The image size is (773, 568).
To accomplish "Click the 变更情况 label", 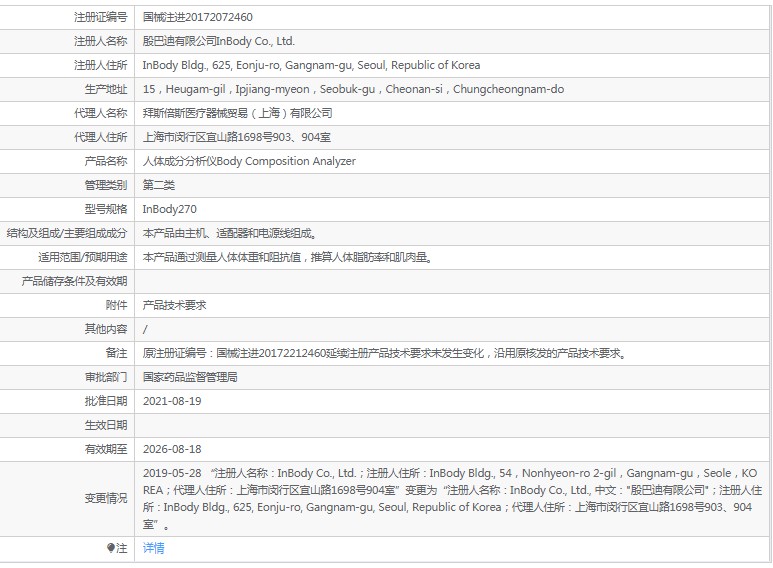I will (106, 498).
